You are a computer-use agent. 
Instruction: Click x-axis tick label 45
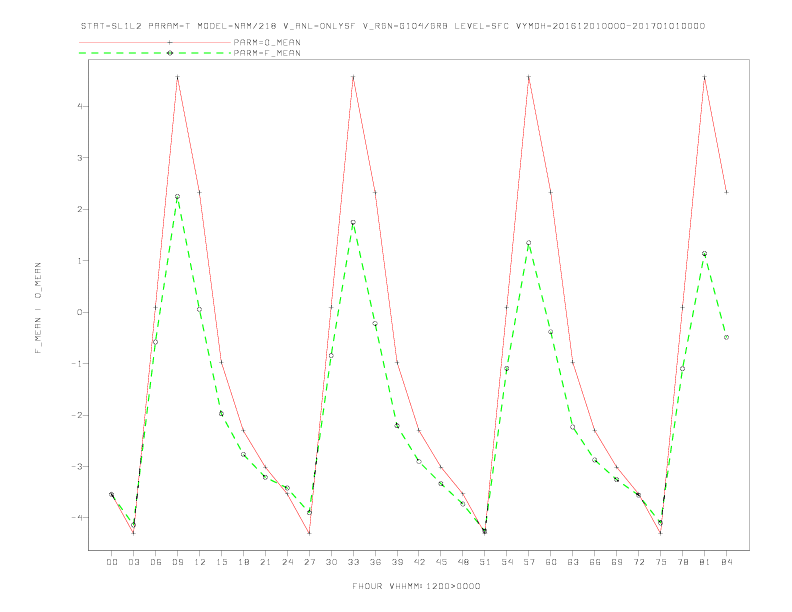[x=441, y=562]
